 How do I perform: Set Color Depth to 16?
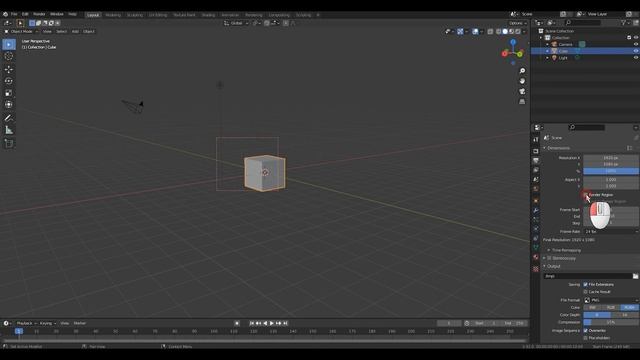tap(625, 315)
